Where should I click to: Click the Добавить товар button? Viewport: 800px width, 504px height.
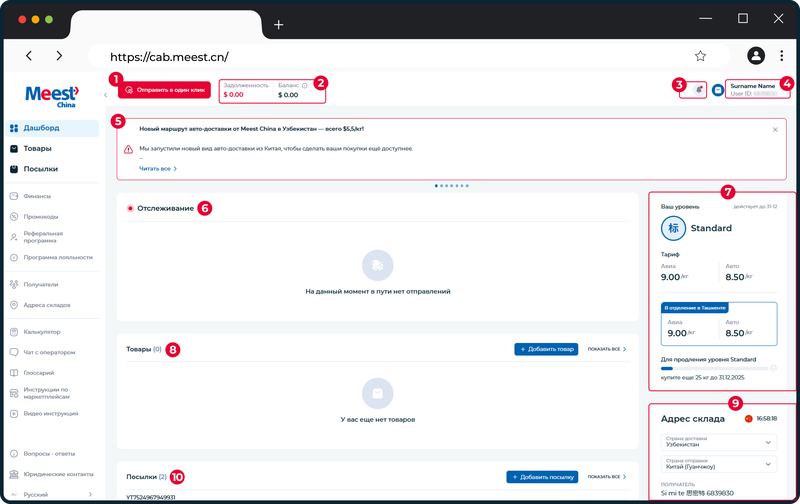[x=546, y=349]
